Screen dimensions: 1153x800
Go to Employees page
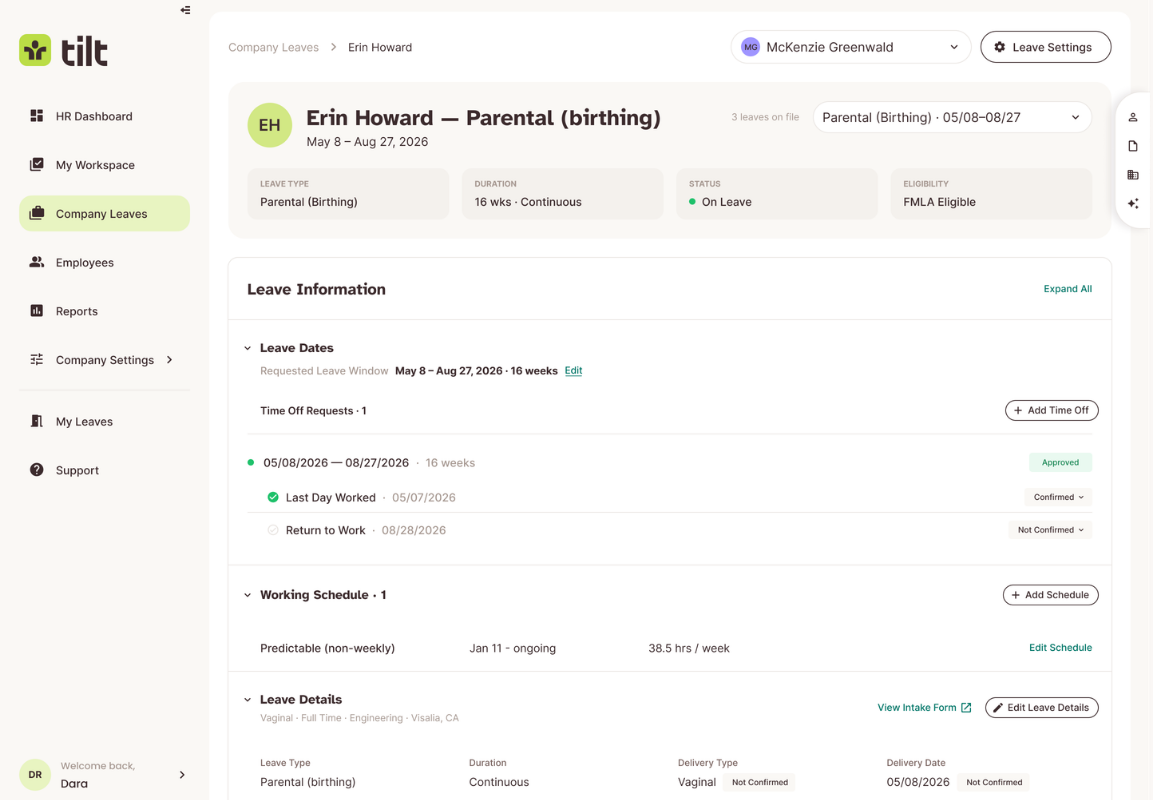coord(104,262)
